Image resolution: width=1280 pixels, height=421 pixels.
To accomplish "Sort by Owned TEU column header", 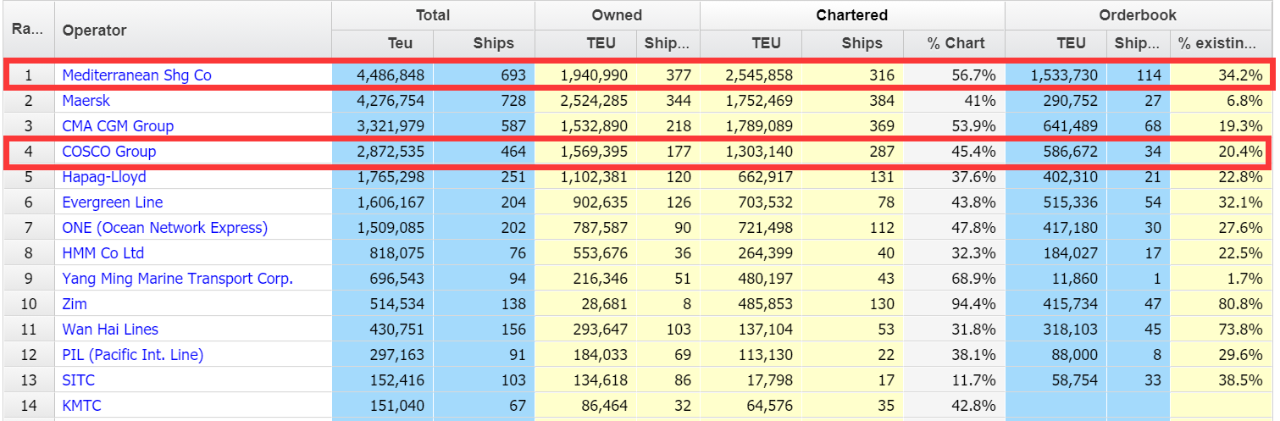I will pos(584,44).
